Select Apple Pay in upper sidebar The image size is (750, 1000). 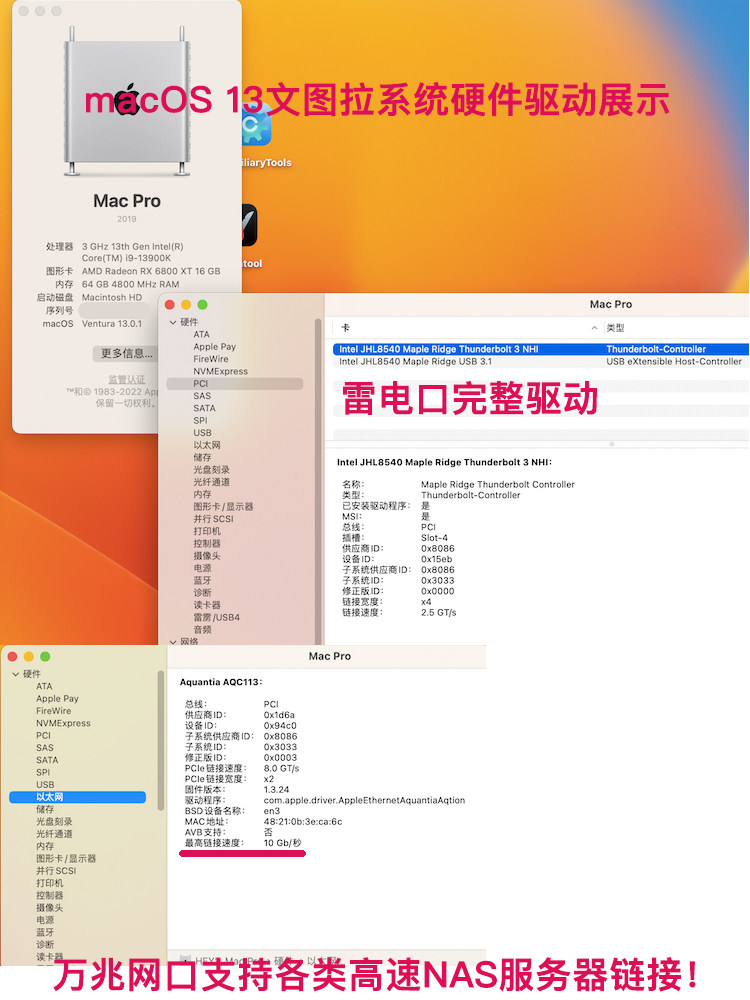pyautogui.click(x=214, y=346)
